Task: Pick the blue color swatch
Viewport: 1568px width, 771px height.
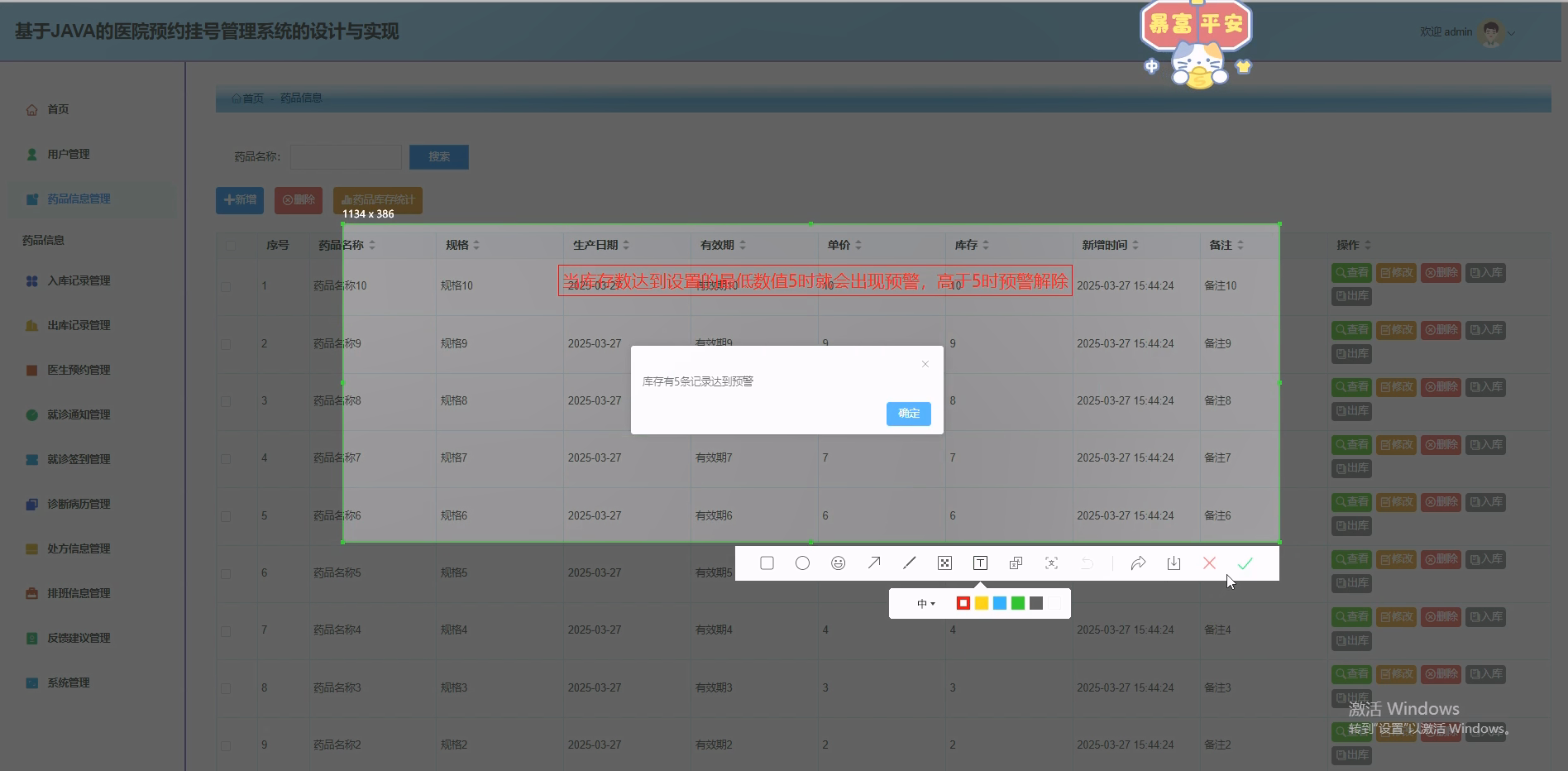Action: (1000, 603)
